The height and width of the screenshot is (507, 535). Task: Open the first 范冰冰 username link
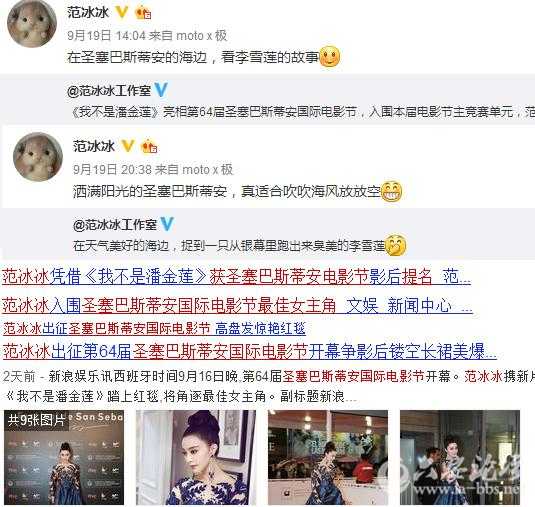pos(88,13)
